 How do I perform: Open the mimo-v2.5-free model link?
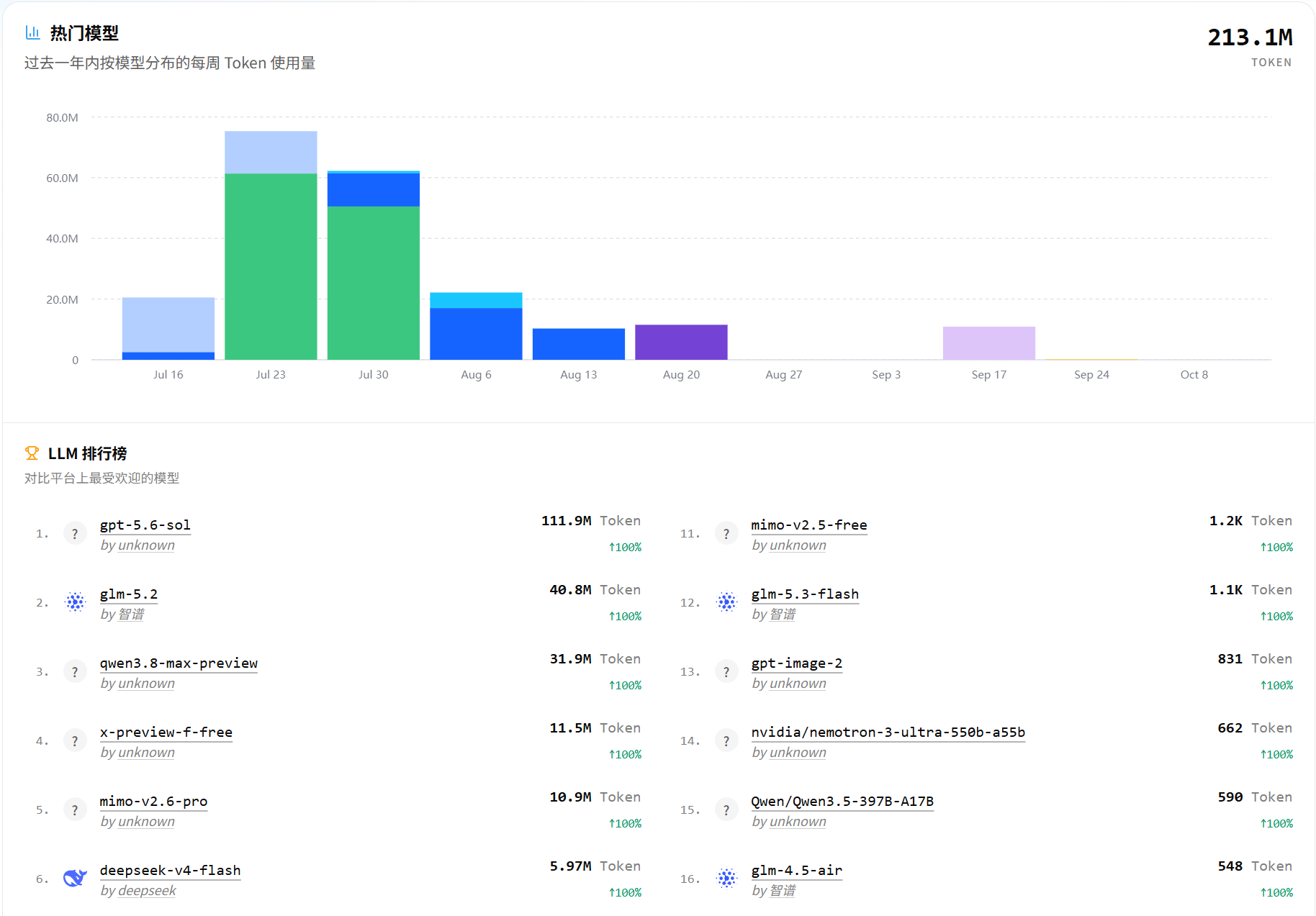pos(809,525)
